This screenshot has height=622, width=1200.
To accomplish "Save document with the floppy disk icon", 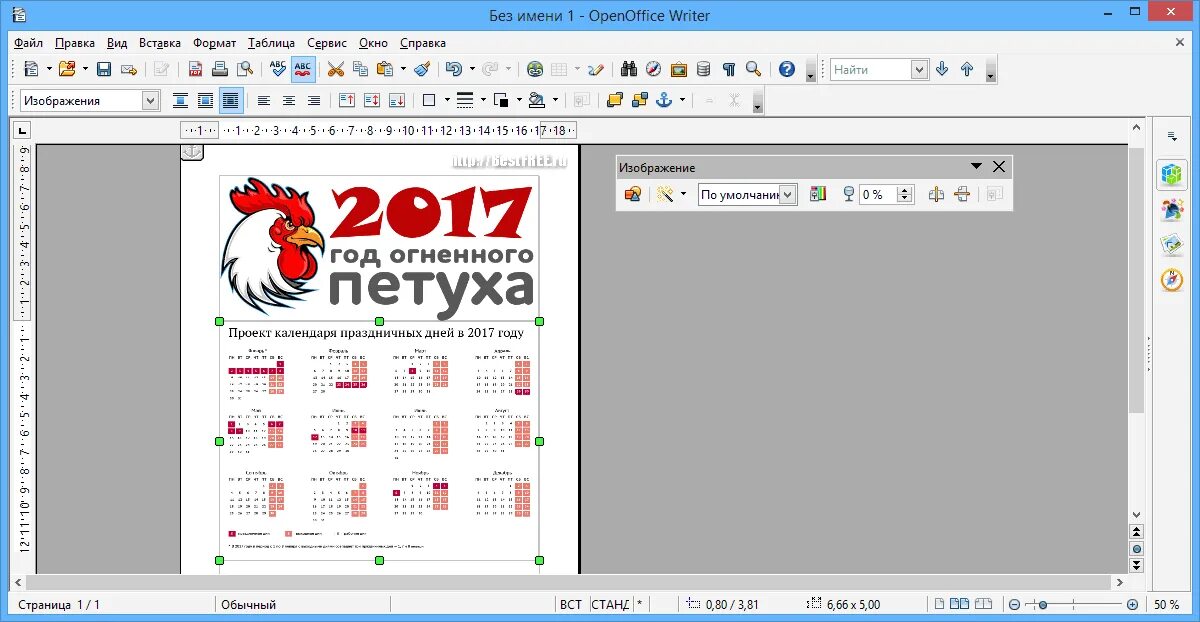I will [x=104, y=69].
